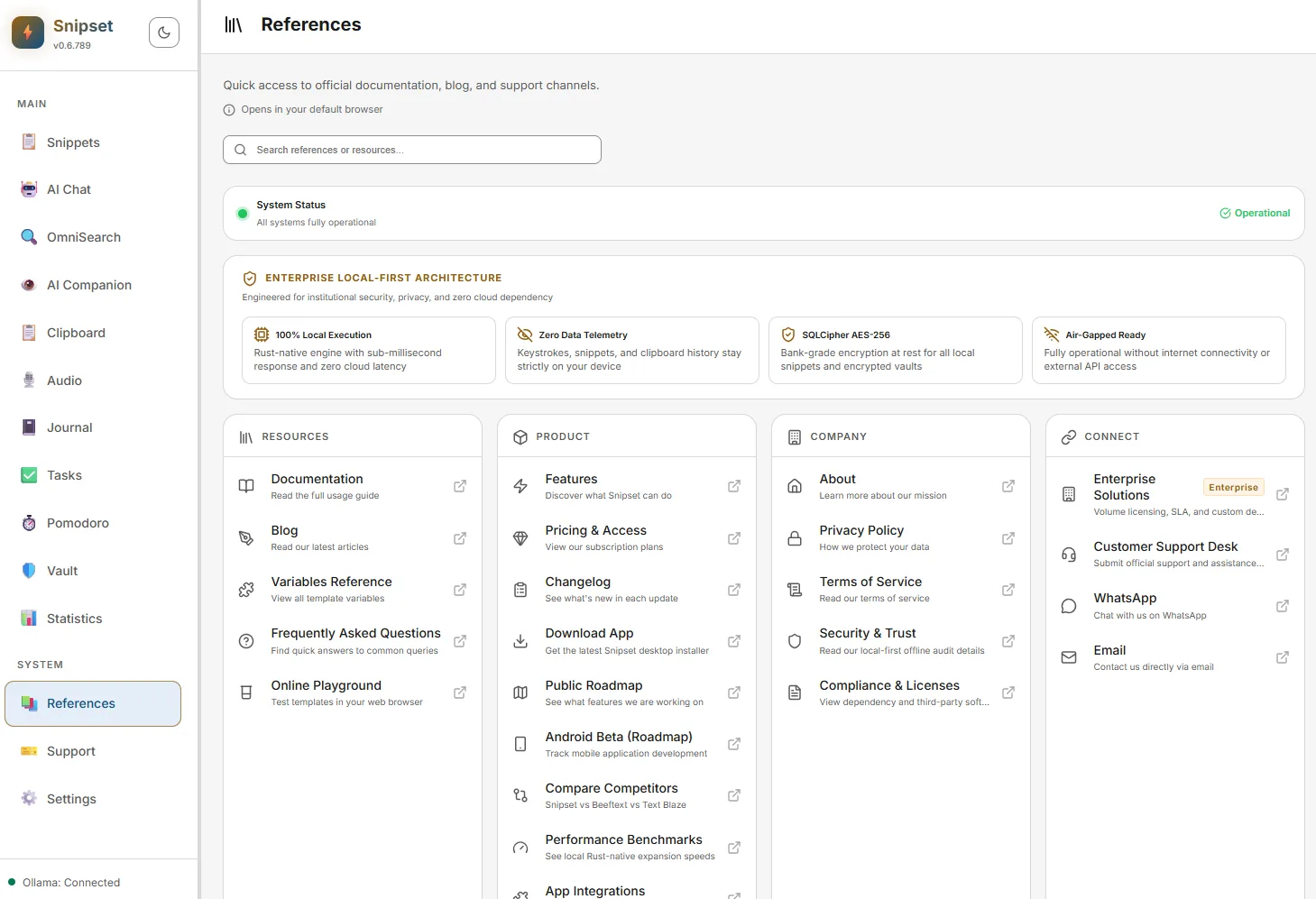Click the Statistics bar chart icon
Viewport: 1316px width, 899px height.
[x=29, y=619]
